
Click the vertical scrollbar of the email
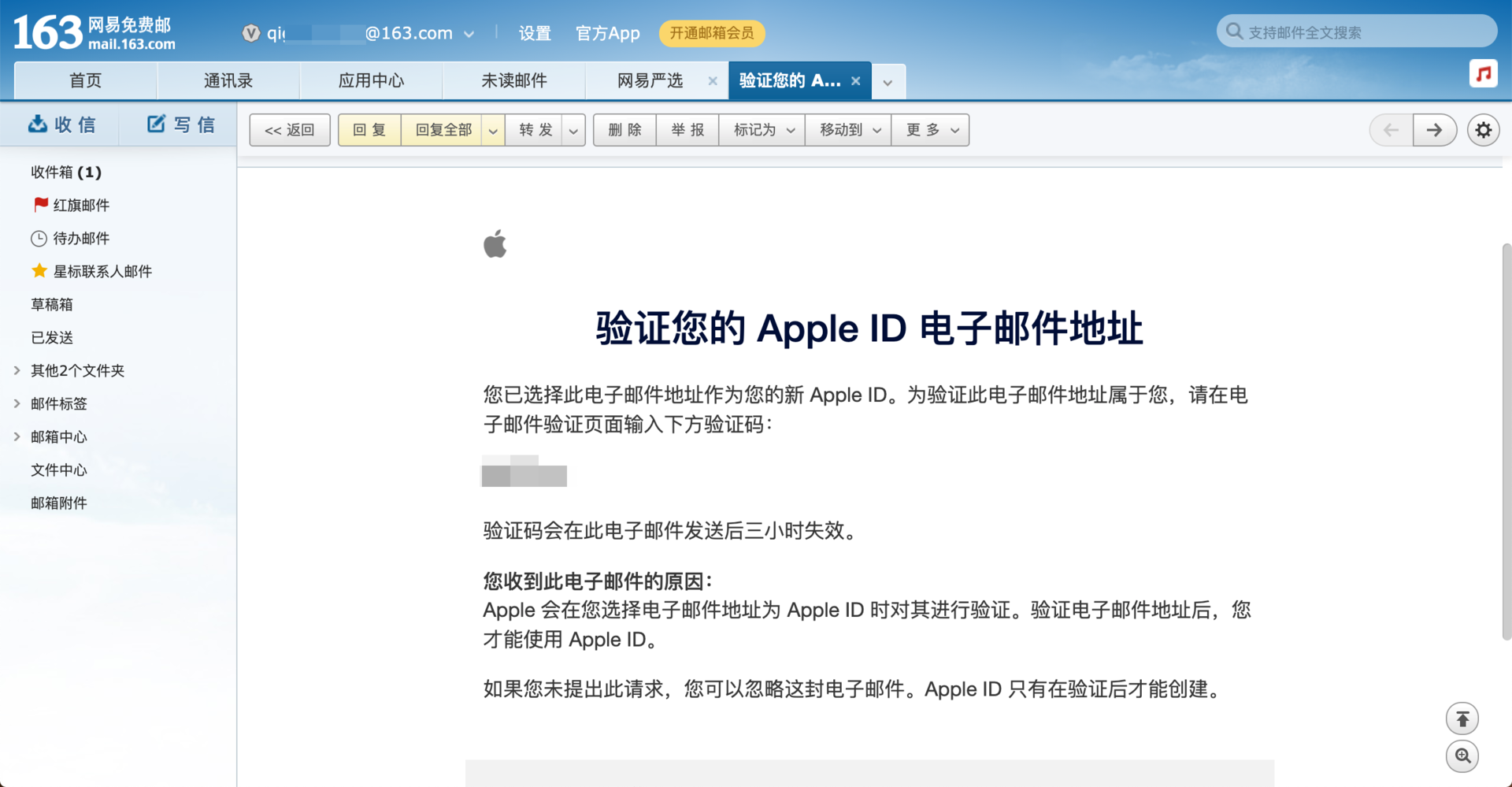pos(1506,441)
